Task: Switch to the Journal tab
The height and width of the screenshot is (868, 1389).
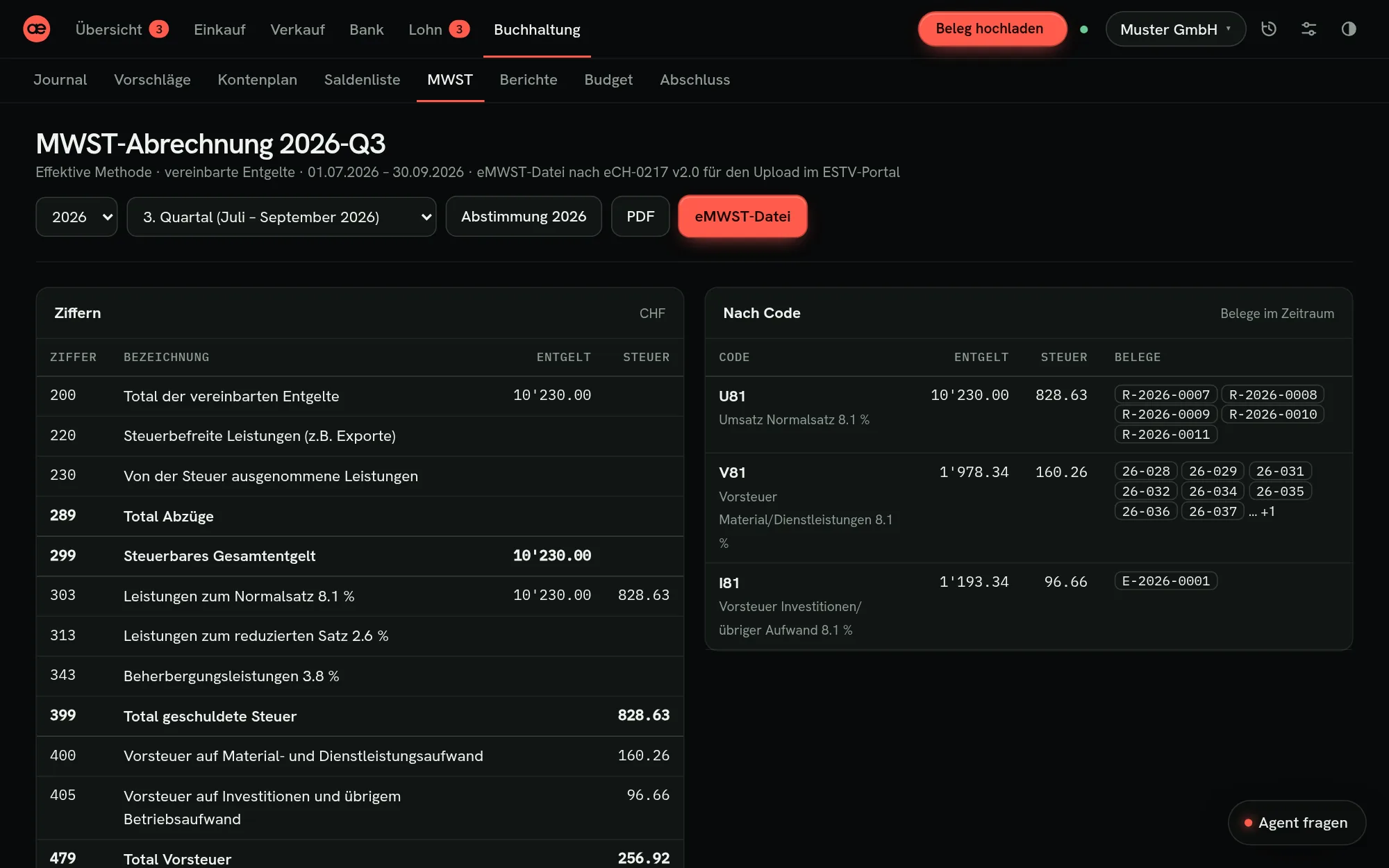Action: pos(60,80)
